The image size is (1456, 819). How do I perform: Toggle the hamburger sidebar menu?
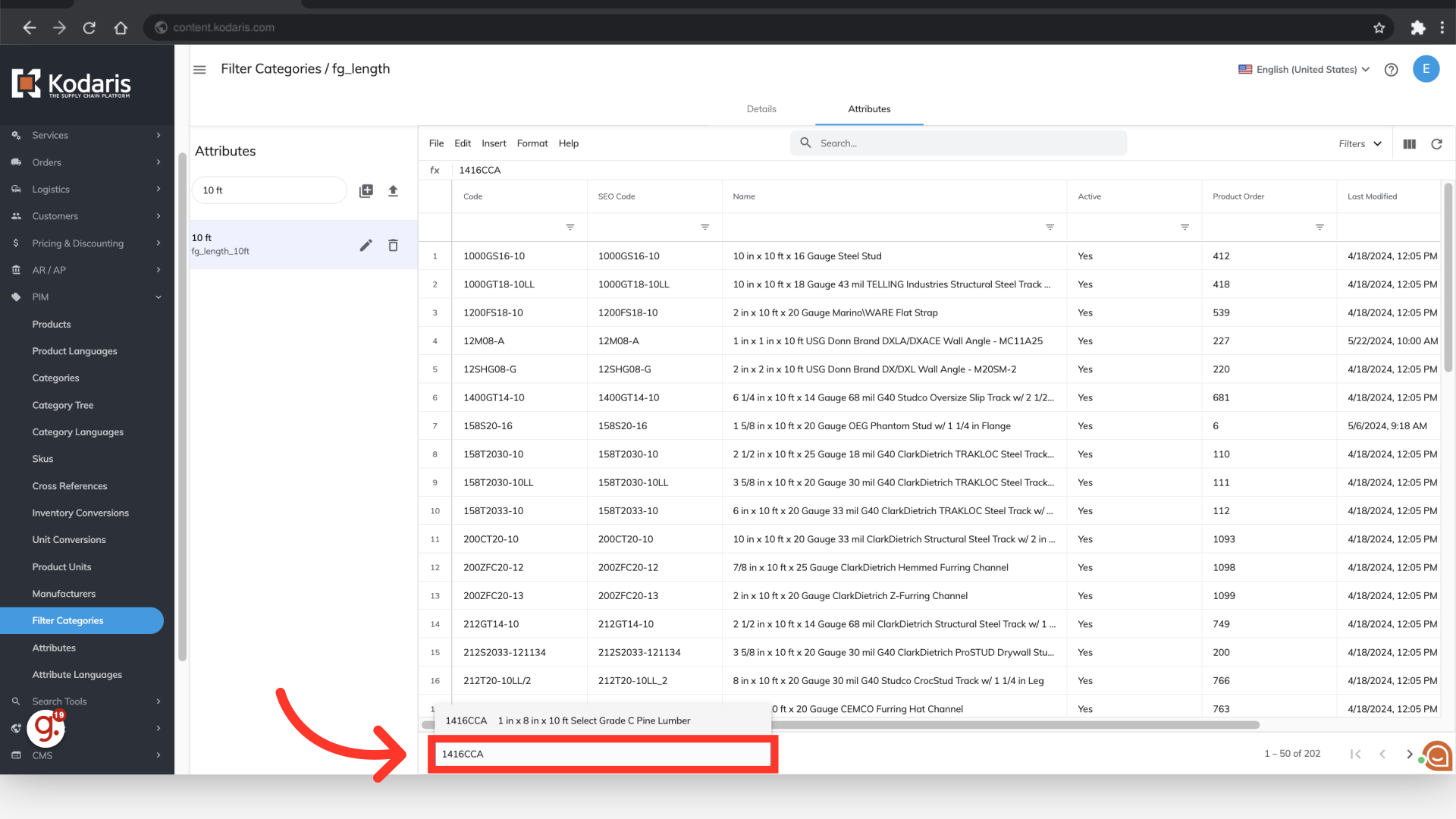[x=199, y=70]
